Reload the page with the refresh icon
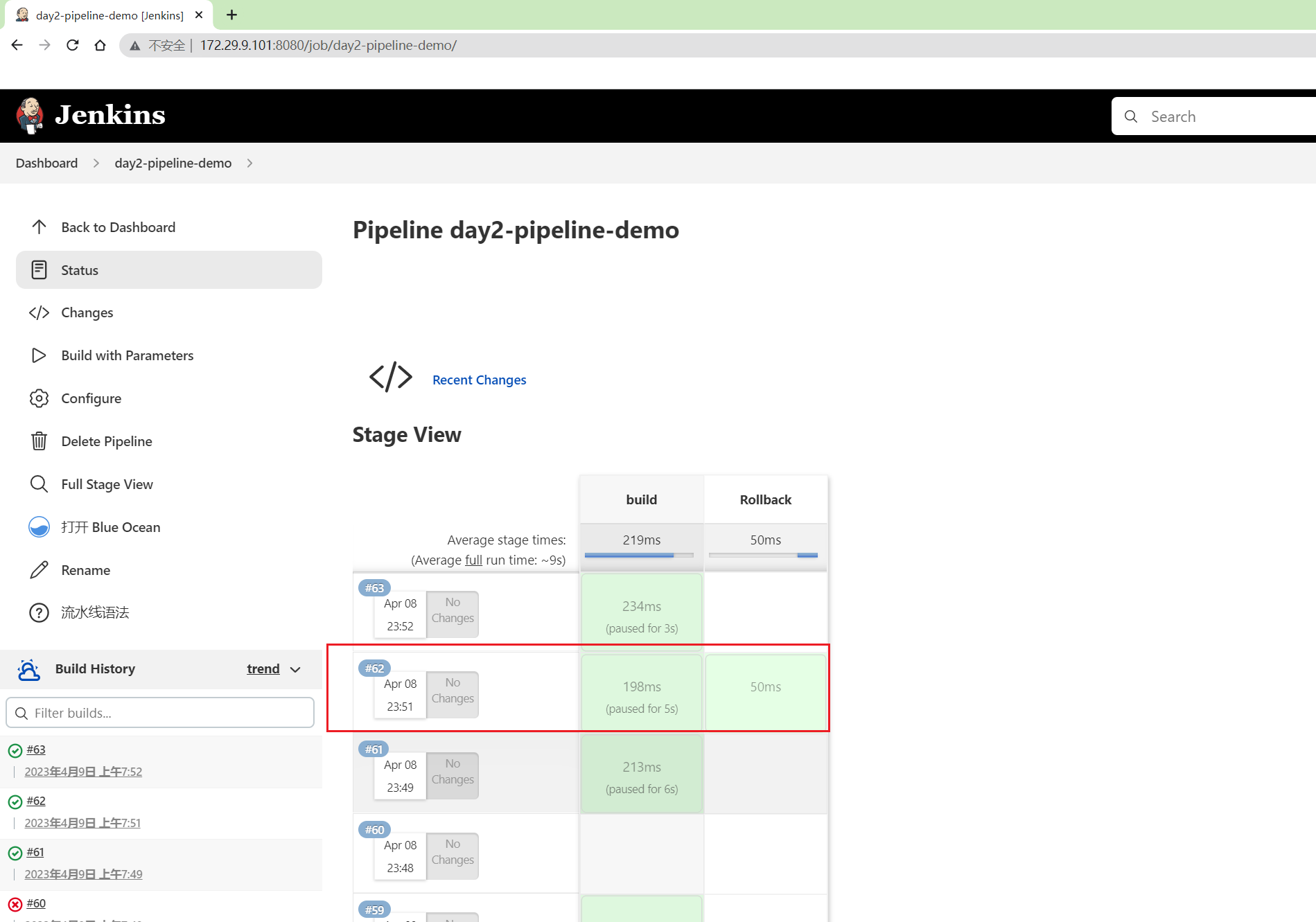1316x922 pixels. [73, 45]
